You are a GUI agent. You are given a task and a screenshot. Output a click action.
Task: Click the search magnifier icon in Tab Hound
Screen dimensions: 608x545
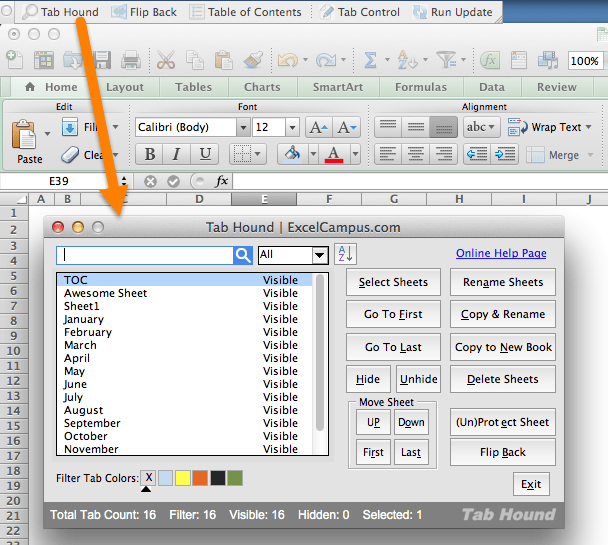(x=243, y=255)
